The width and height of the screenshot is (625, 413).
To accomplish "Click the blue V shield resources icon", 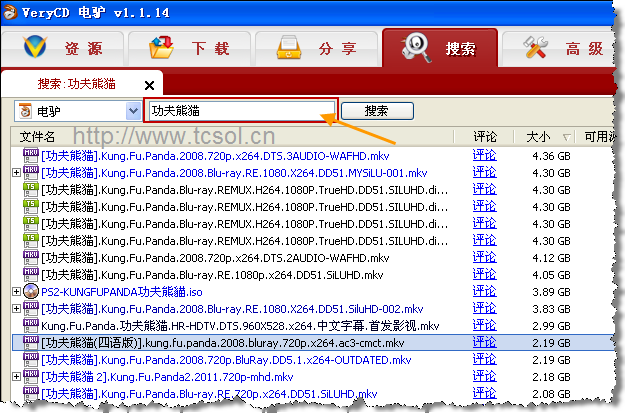I will [x=35, y=47].
